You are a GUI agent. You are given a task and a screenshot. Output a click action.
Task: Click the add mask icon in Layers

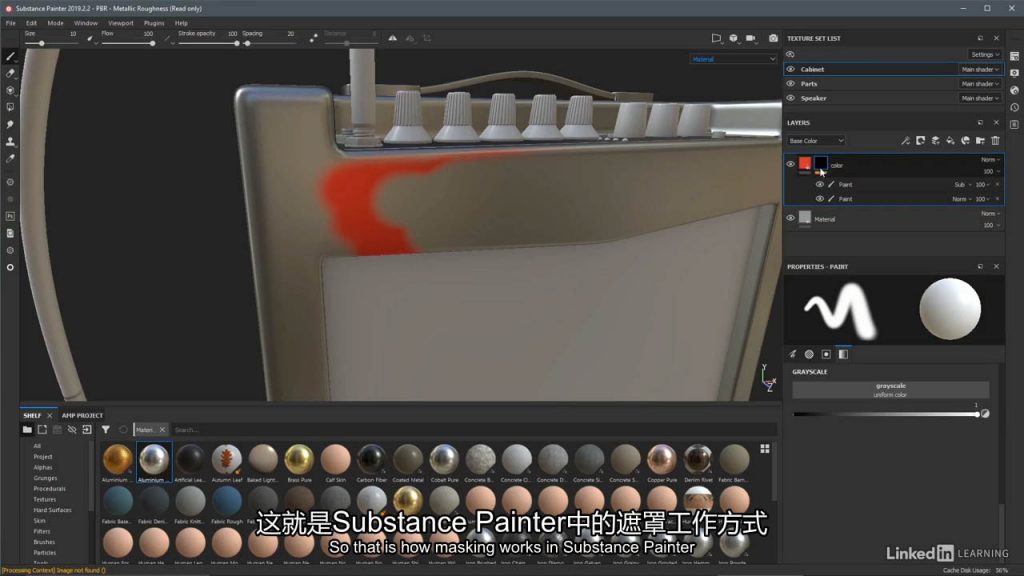pyautogui.click(x=920, y=140)
